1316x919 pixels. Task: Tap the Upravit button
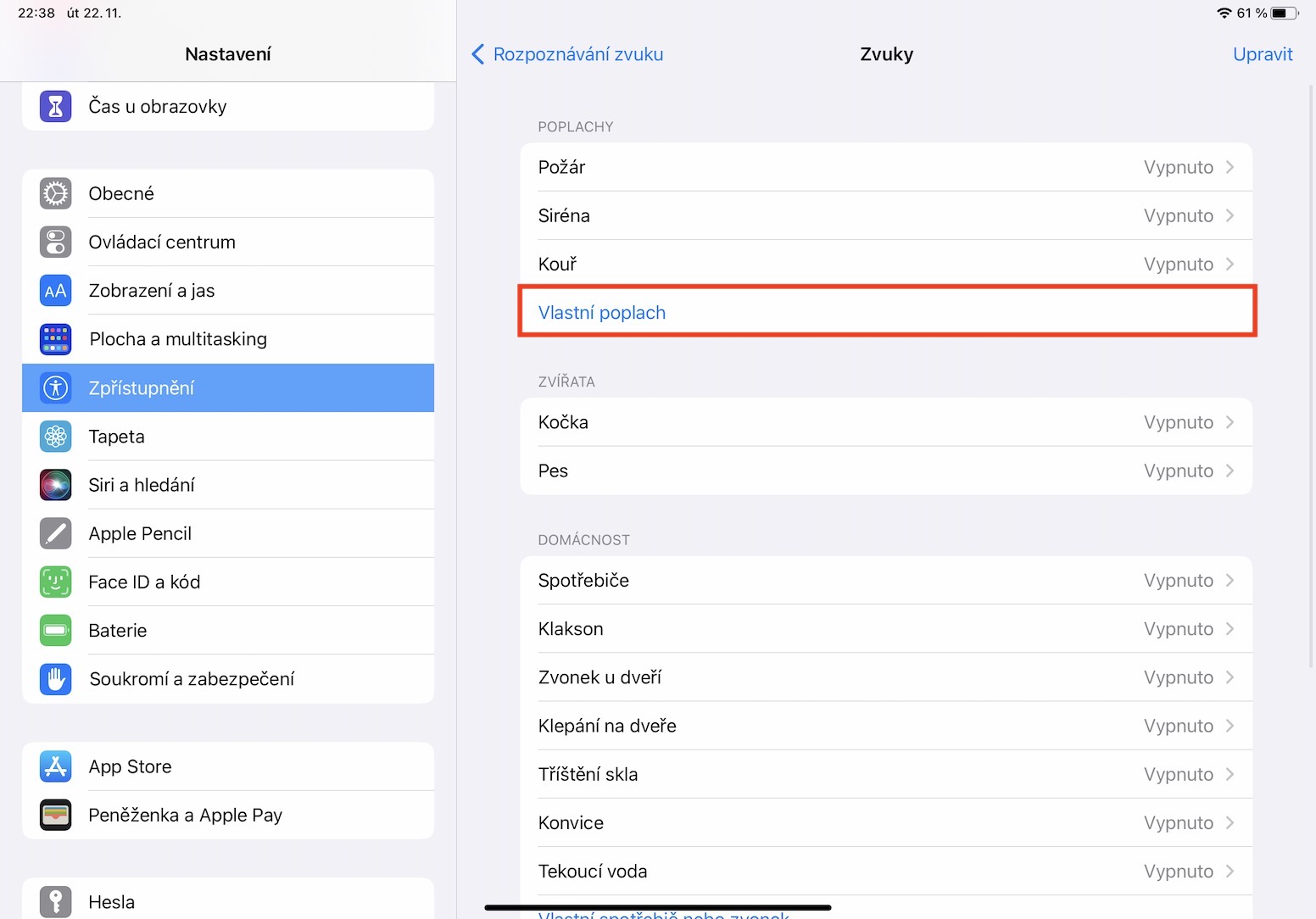[x=1262, y=54]
